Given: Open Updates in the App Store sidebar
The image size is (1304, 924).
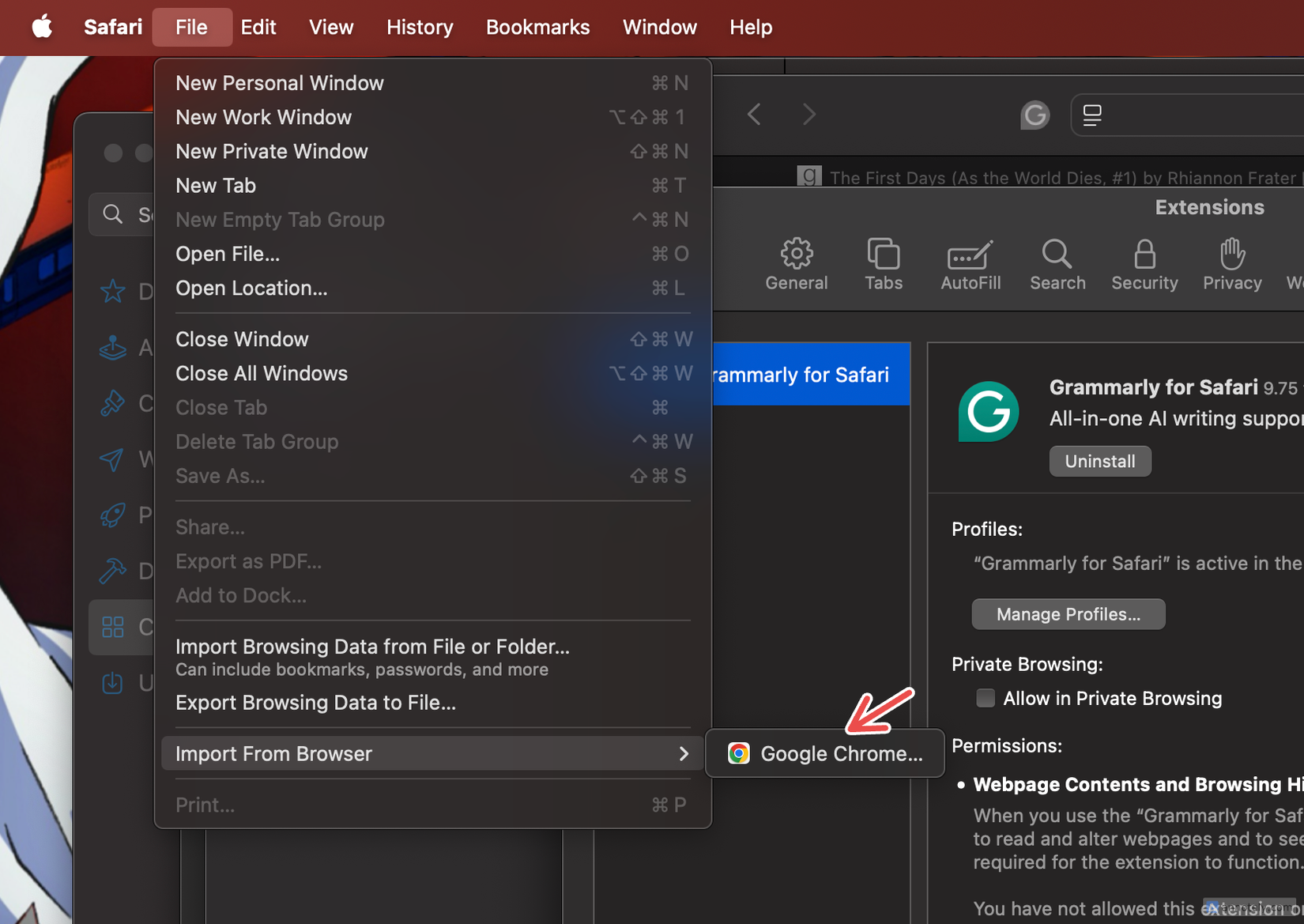Looking at the screenshot, I should [113, 682].
